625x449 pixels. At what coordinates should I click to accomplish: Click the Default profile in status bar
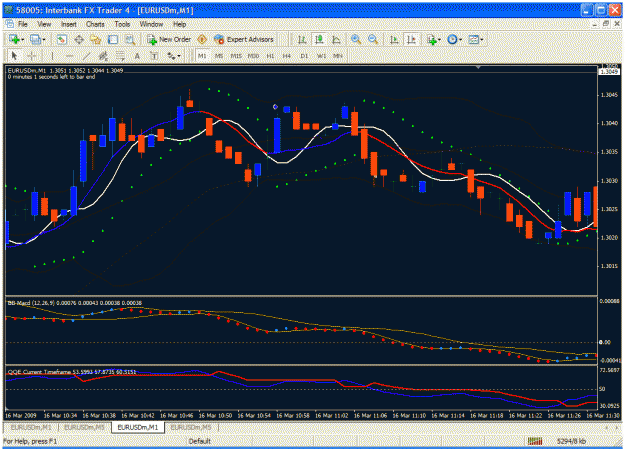point(200,441)
